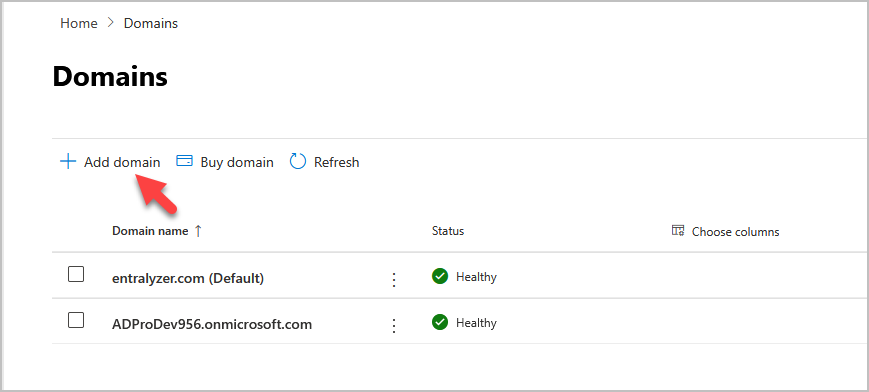This screenshot has width=869, height=392.
Task: Open the ADProDev956.onmicrosoft.com domain
Action: pyautogui.click(x=212, y=324)
